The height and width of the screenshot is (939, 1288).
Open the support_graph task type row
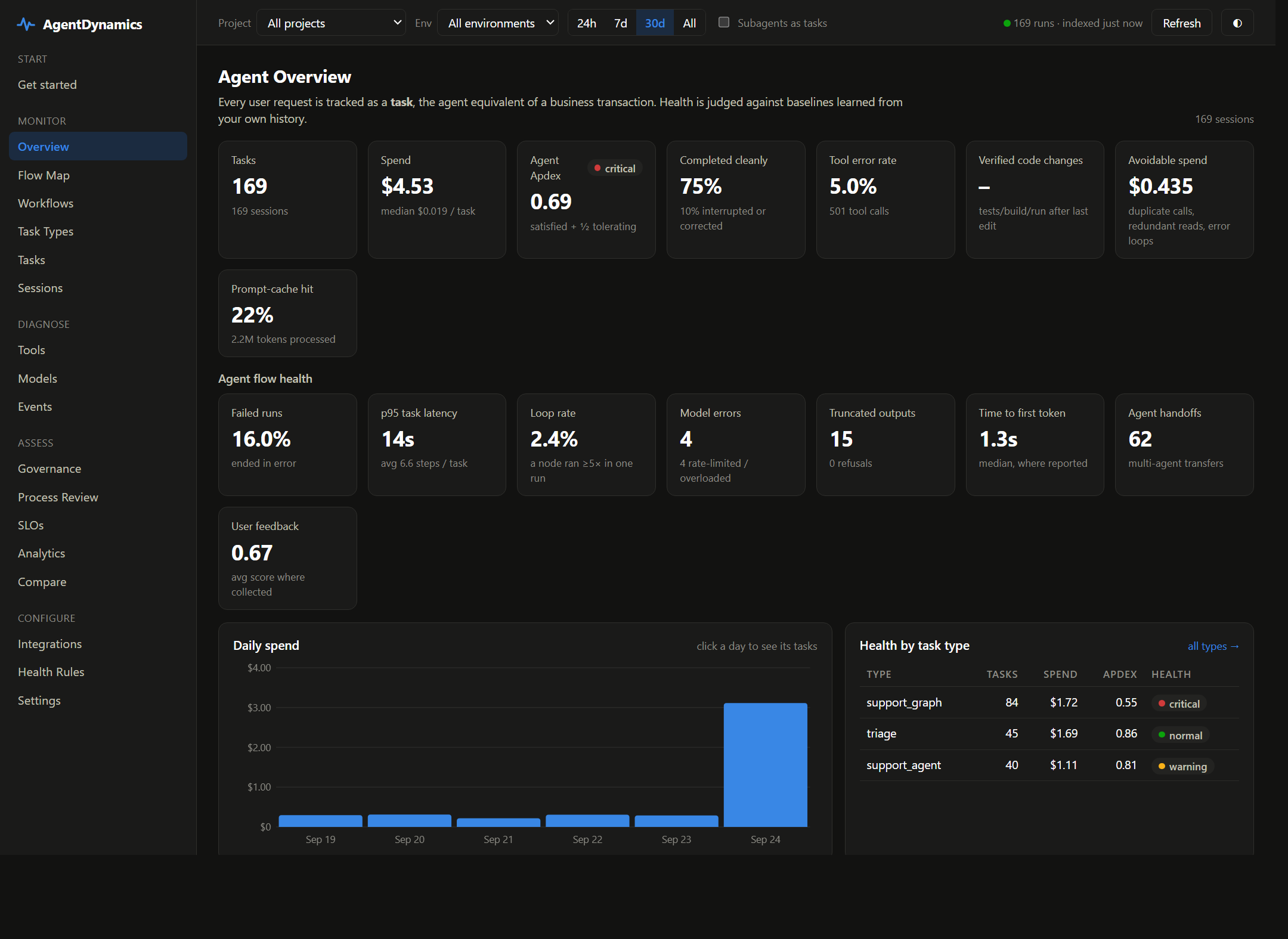coord(1049,703)
